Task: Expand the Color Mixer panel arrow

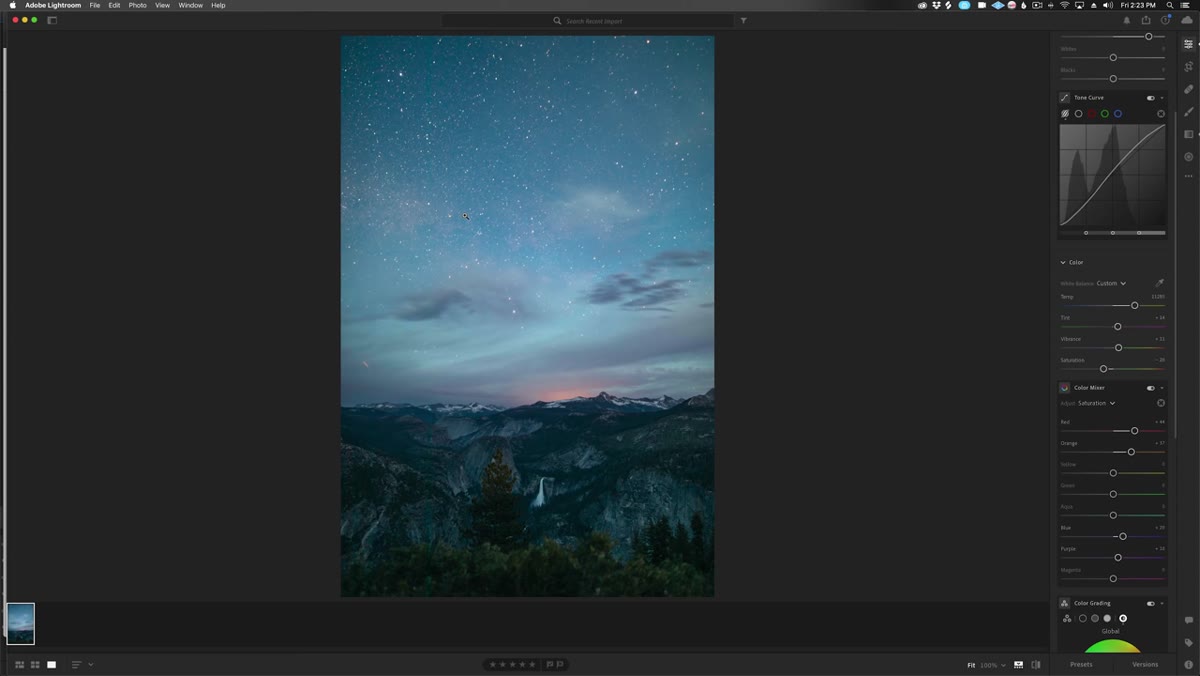Action: click(x=1162, y=388)
